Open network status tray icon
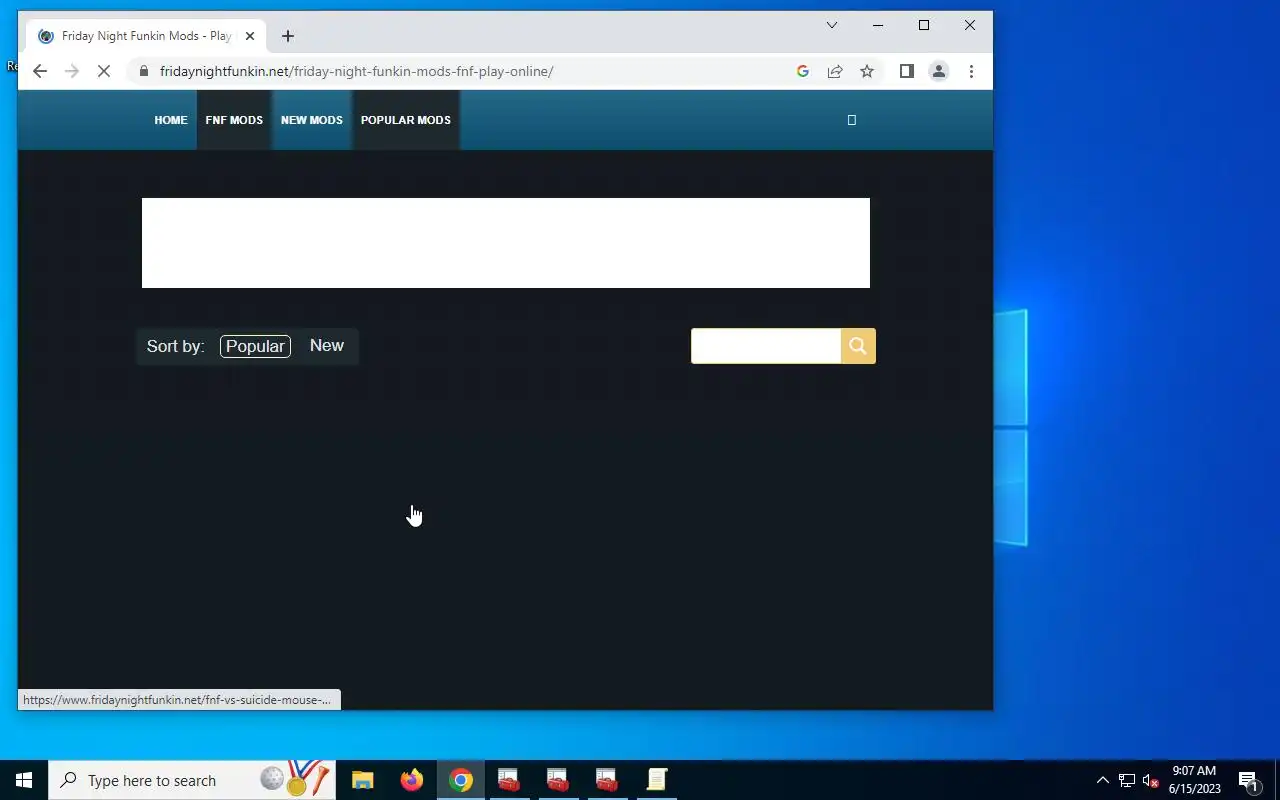Screen dimensions: 1280x800 [x=1127, y=781]
